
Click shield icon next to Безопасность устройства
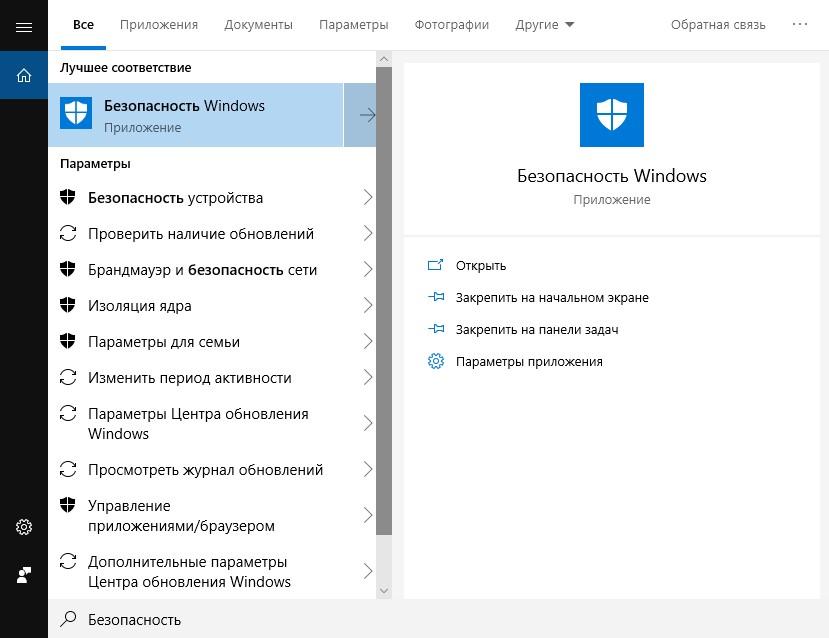[x=68, y=197]
